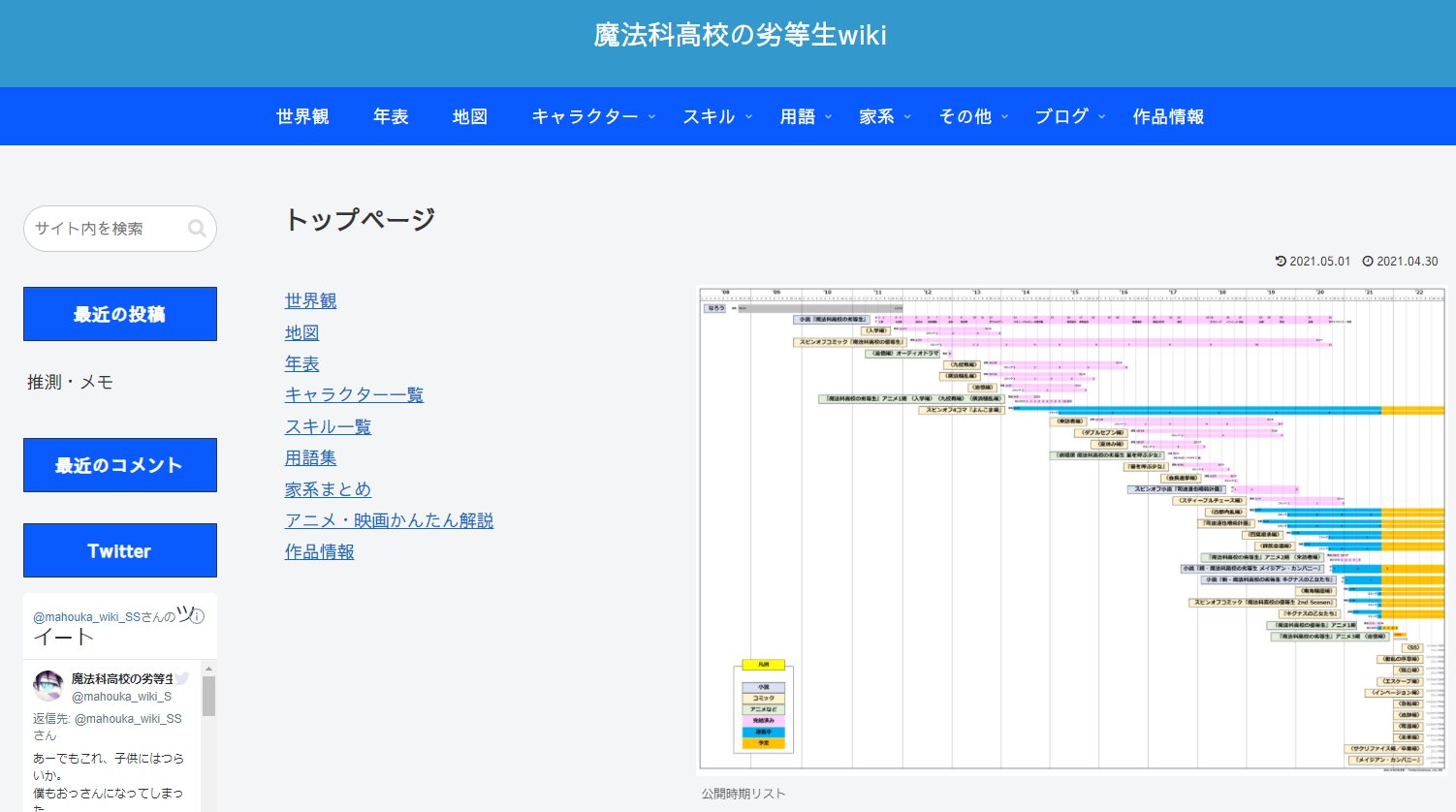Expand the 用語 menu chevron
This screenshot has width=1456, height=812.
(x=828, y=117)
